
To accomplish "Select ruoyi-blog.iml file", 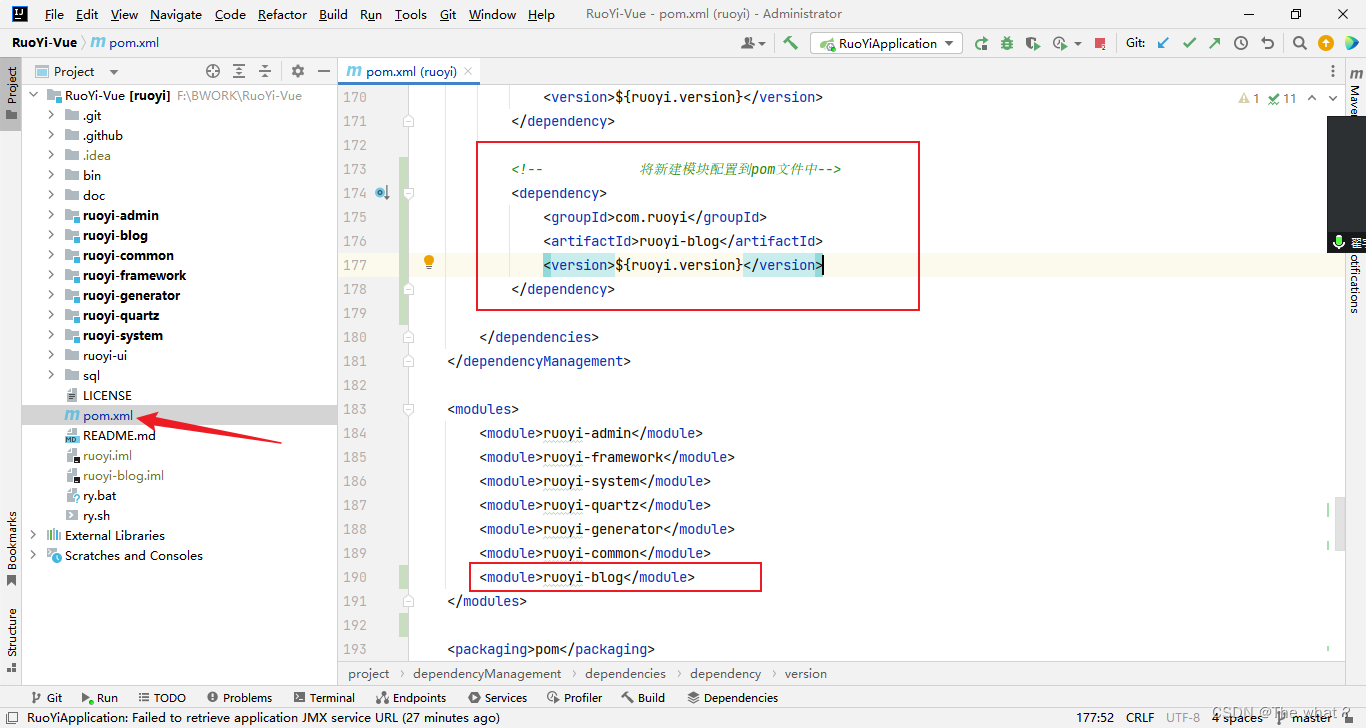I will pos(123,475).
